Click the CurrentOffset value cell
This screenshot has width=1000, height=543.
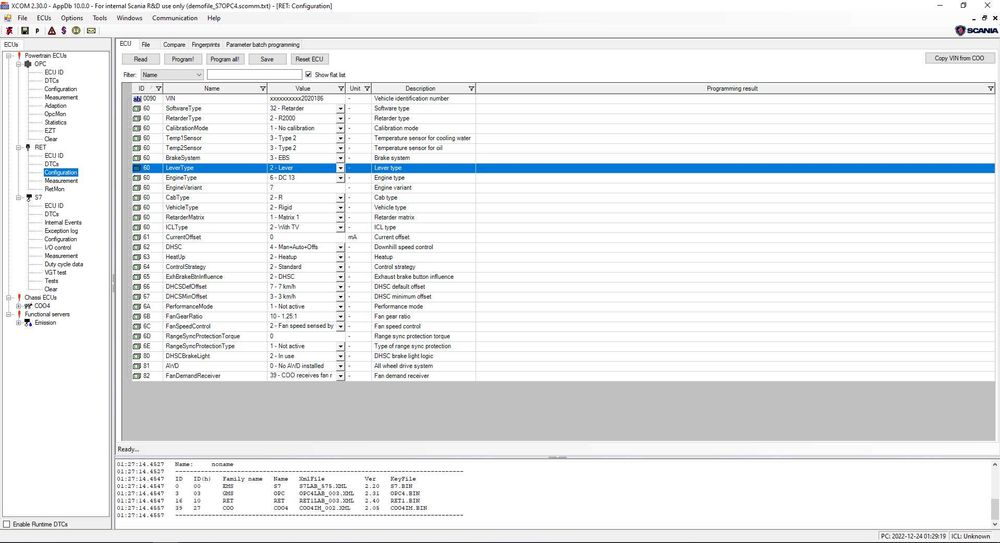pos(306,237)
